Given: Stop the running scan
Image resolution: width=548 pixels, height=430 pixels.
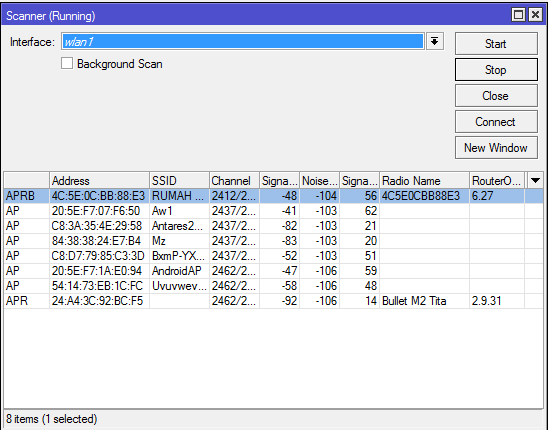Looking at the screenshot, I should tap(496, 70).
